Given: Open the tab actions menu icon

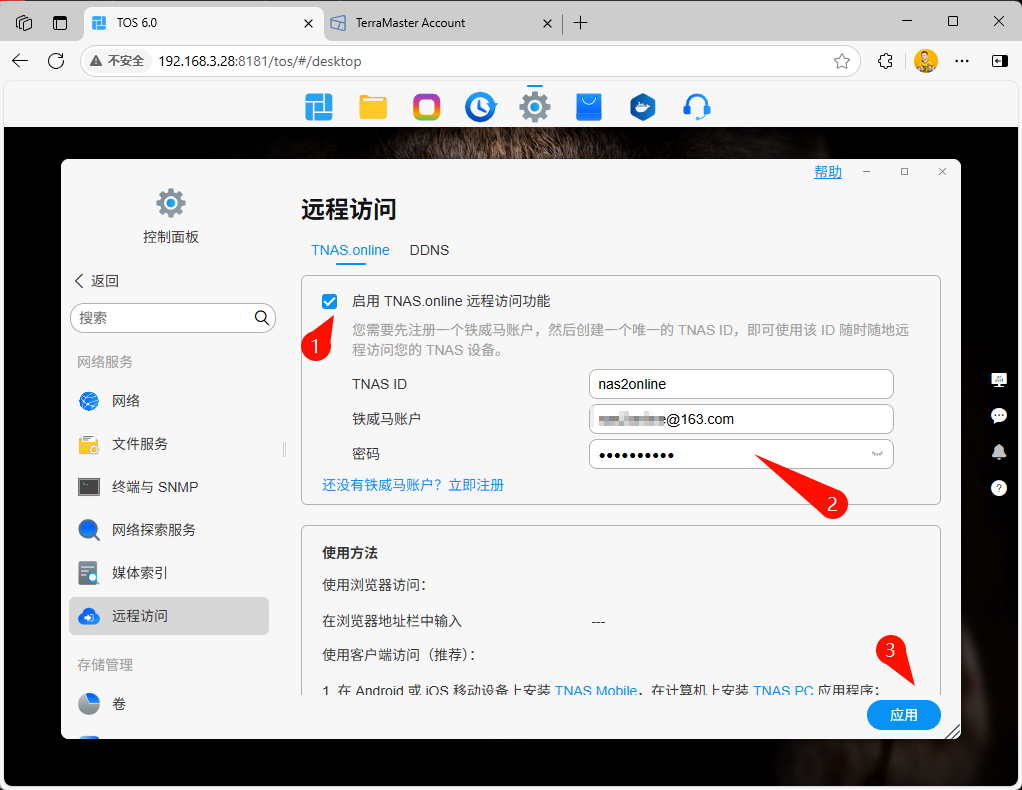Looking at the screenshot, I should tap(60, 23).
